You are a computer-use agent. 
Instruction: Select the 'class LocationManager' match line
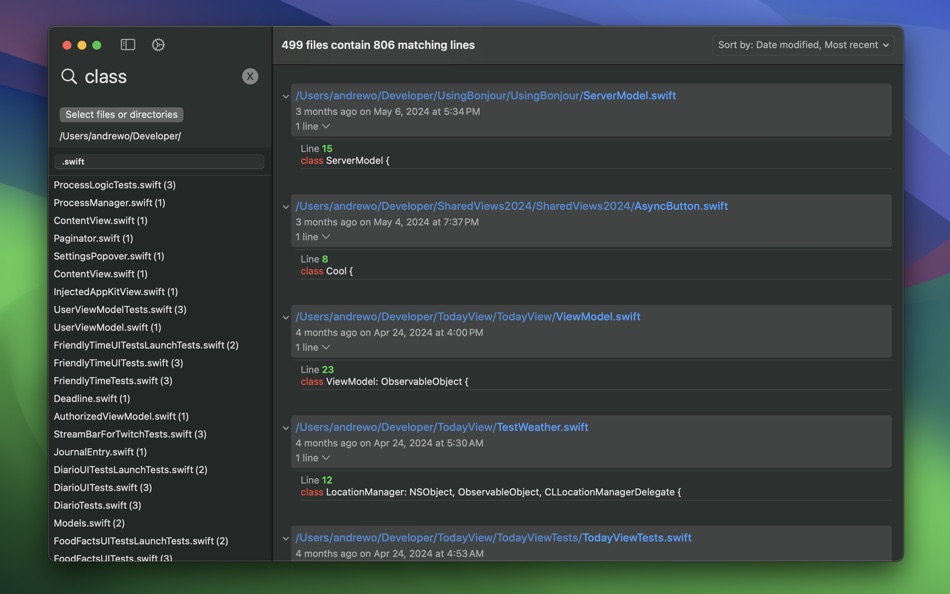click(491, 492)
